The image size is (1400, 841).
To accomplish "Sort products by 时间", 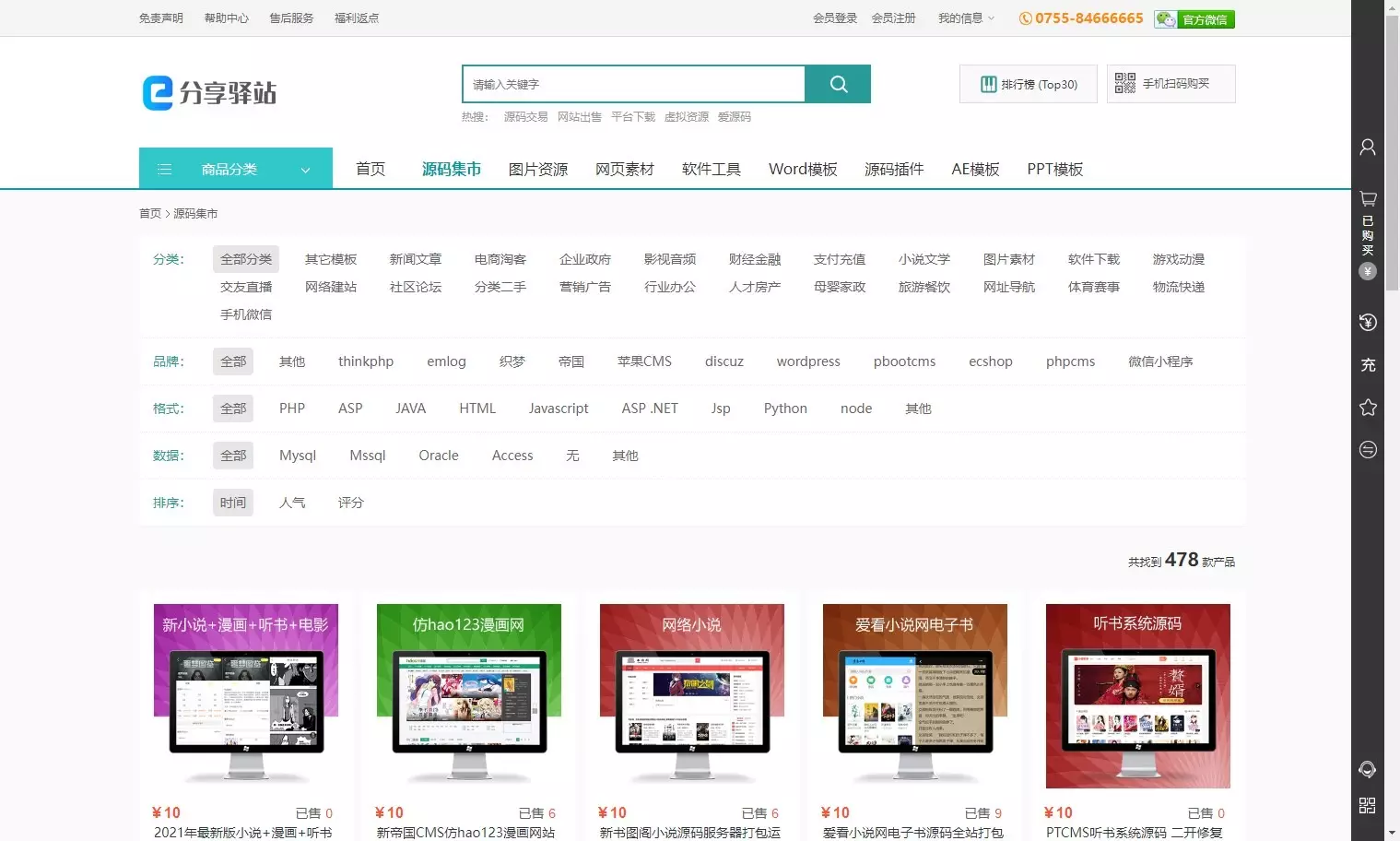I will (233, 503).
